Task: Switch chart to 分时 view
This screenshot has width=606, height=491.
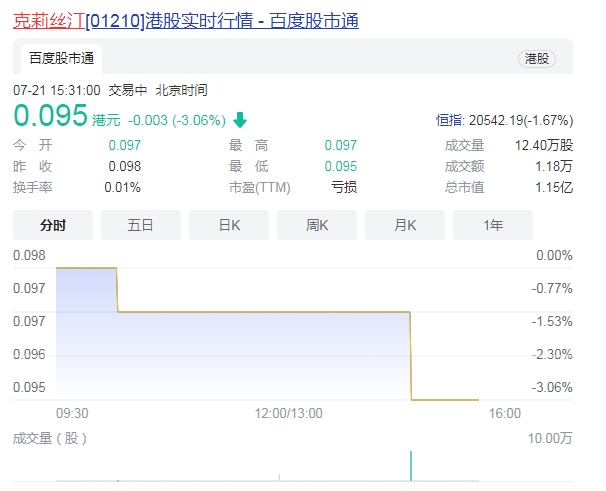Action: click(x=53, y=225)
